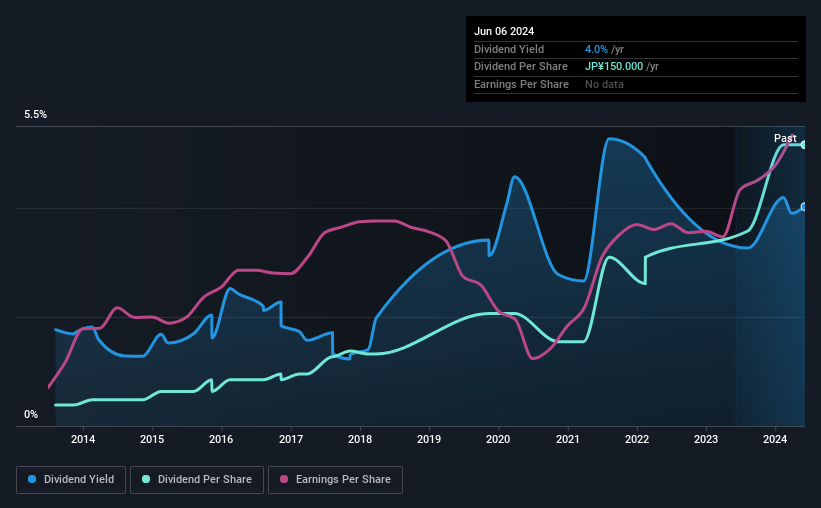Click the 'No data' earnings value
821x508 pixels.
604,84
